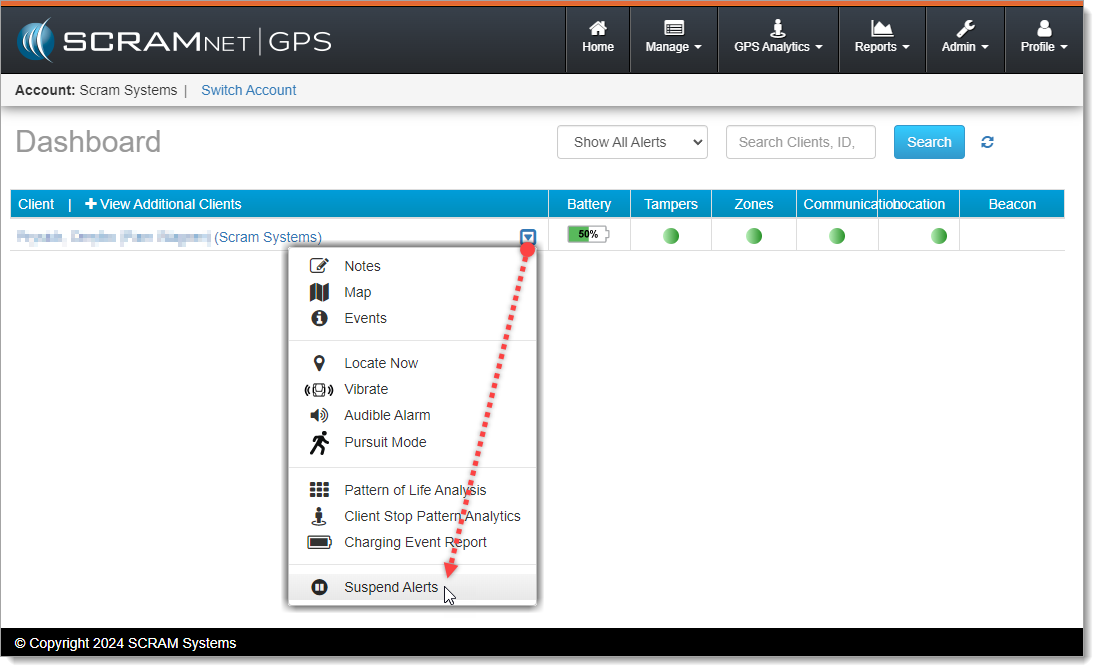Image resolution: width=1099 pixels, height=672 pixels.
Task: Open the Map icon in context menu
Action: [319, 292]
